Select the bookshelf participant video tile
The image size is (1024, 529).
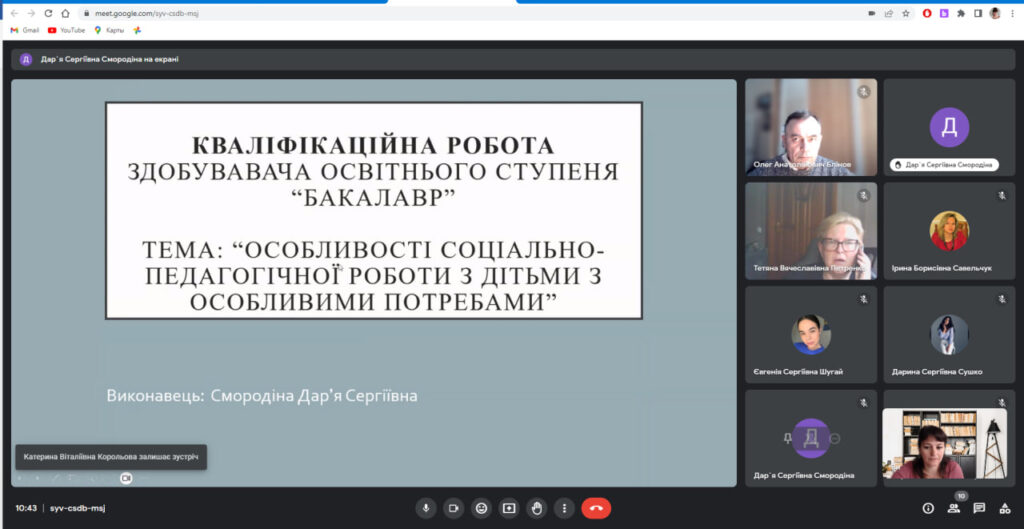pyautogui.click(x=944, y=443)
